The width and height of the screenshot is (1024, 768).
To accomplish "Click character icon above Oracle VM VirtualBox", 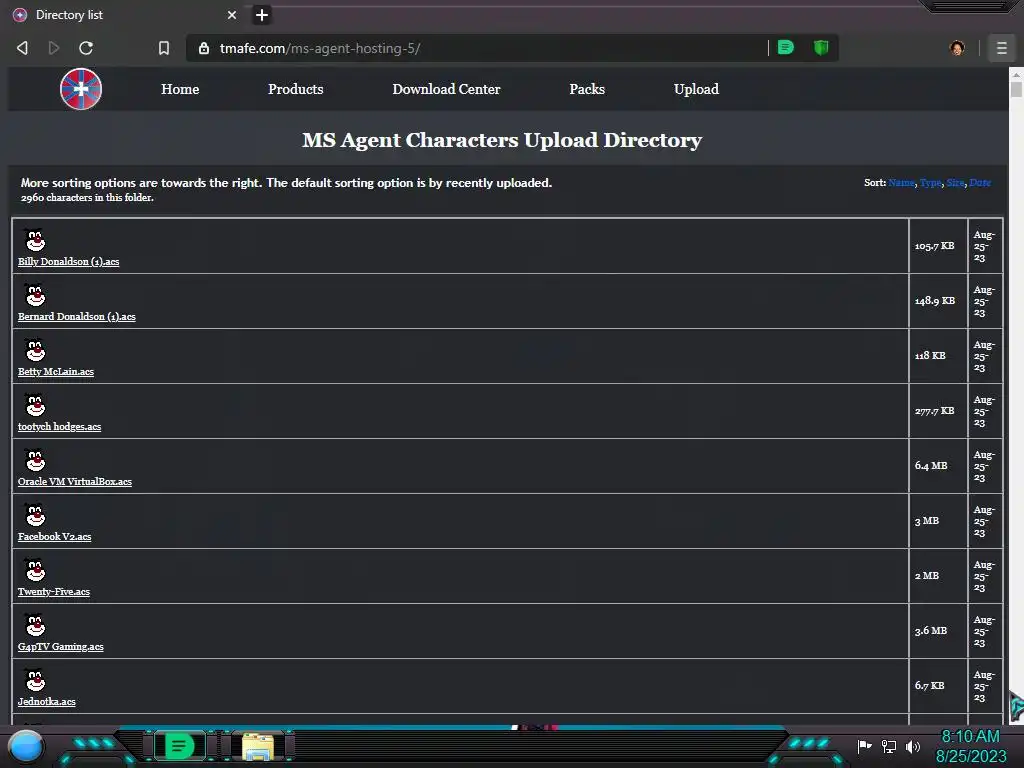I will click(35, 460).
